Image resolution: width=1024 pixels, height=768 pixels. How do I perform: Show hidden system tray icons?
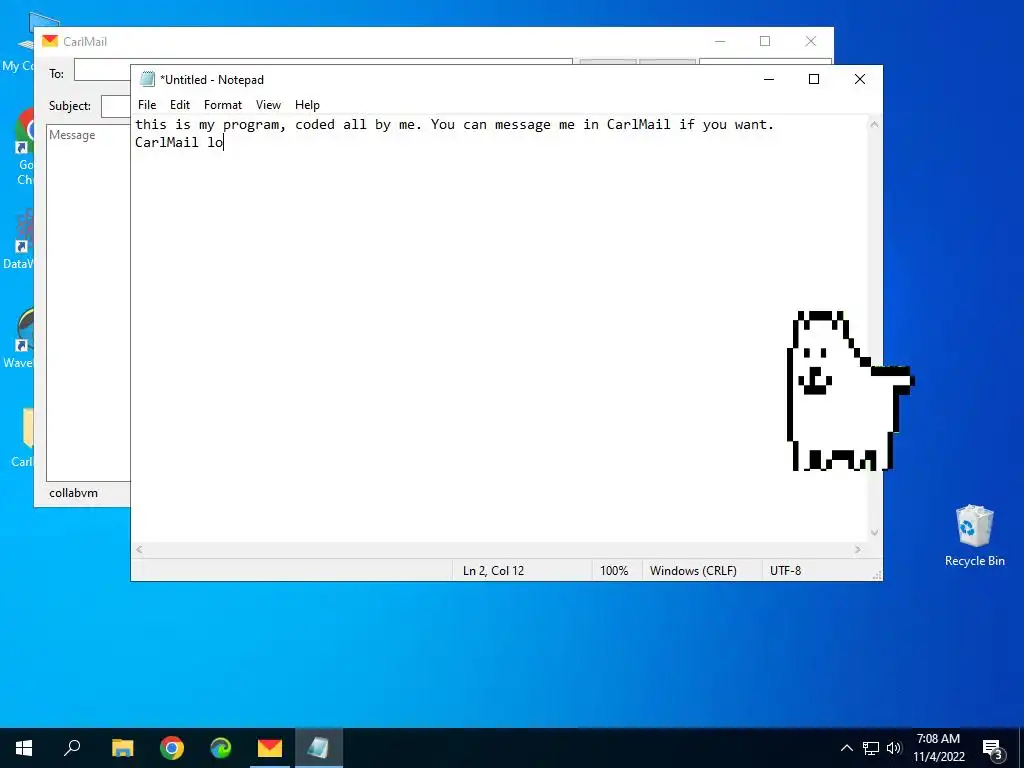coord(846,748)
